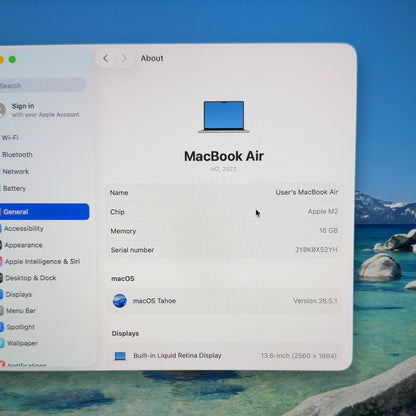Click the built-in display icon
Image resolution: width=416 pixels, height=416 pixels.
tap(120, 356)
